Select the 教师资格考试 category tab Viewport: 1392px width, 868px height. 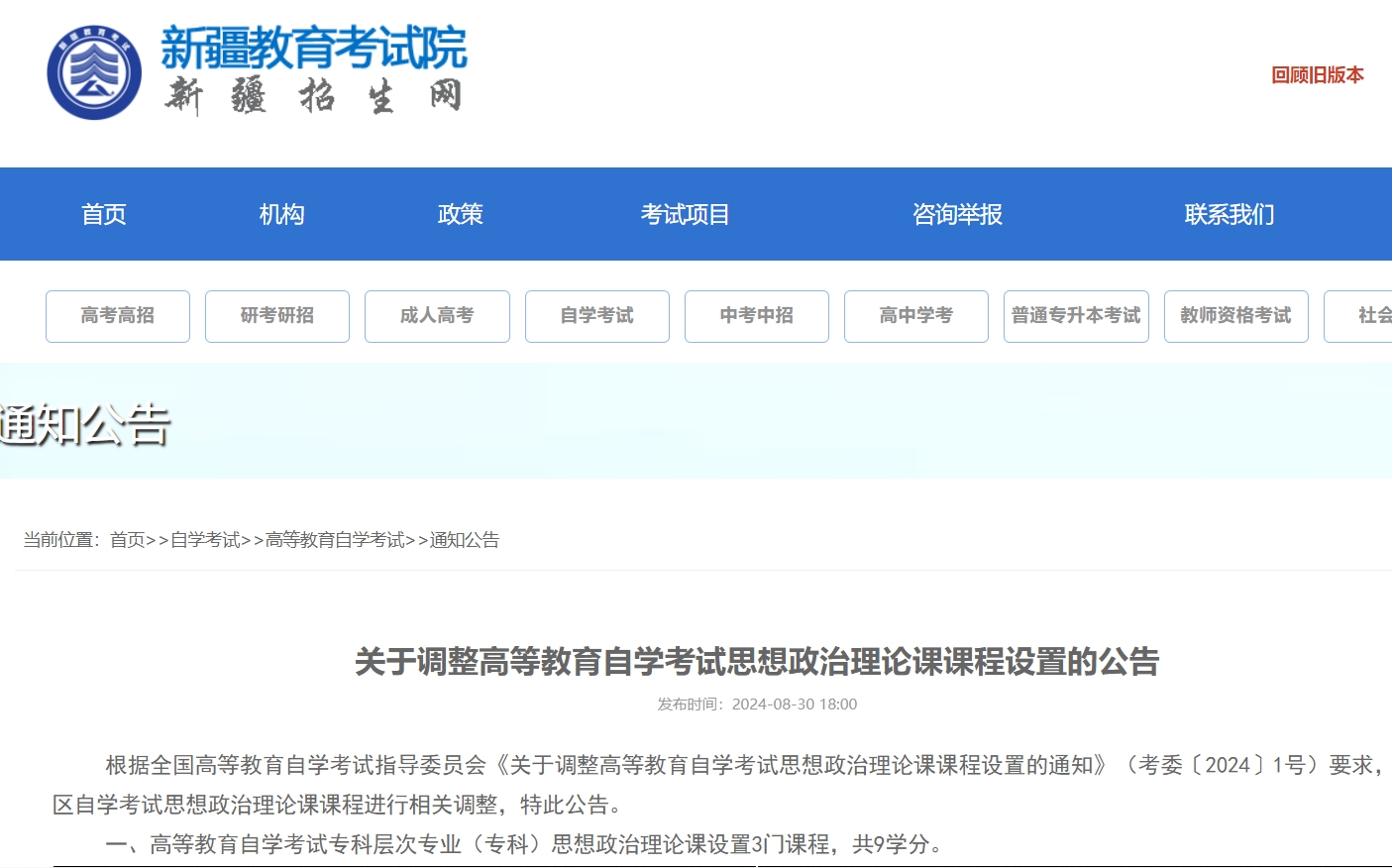pyautogui.click(x=1235, y=316)
